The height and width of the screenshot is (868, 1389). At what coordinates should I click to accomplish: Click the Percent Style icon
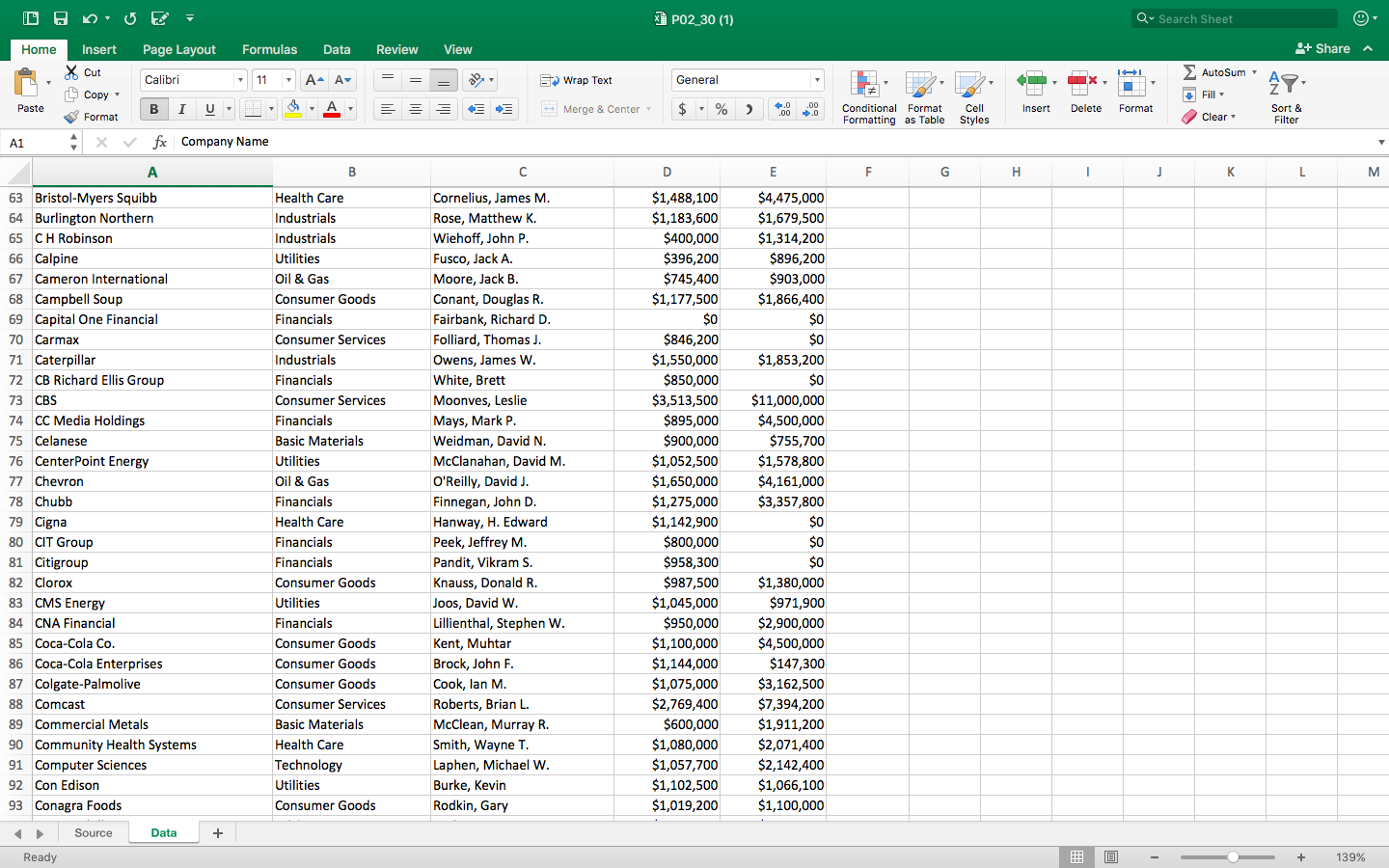pyautogui.click(x=722, y=110)
